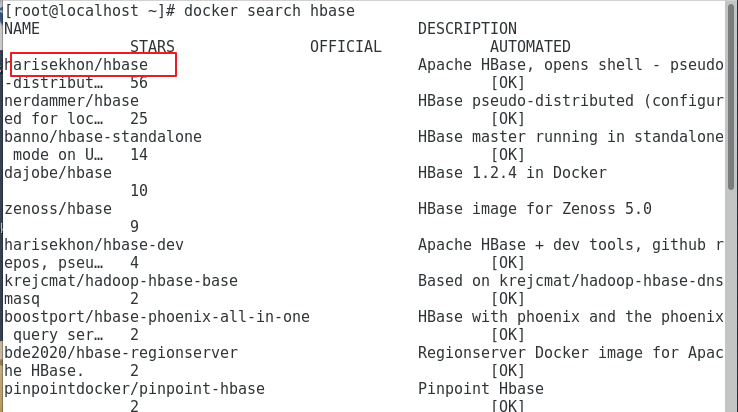Screen dimensions: 738x412
Task: Click the star count 56
Action: [139, 83]
